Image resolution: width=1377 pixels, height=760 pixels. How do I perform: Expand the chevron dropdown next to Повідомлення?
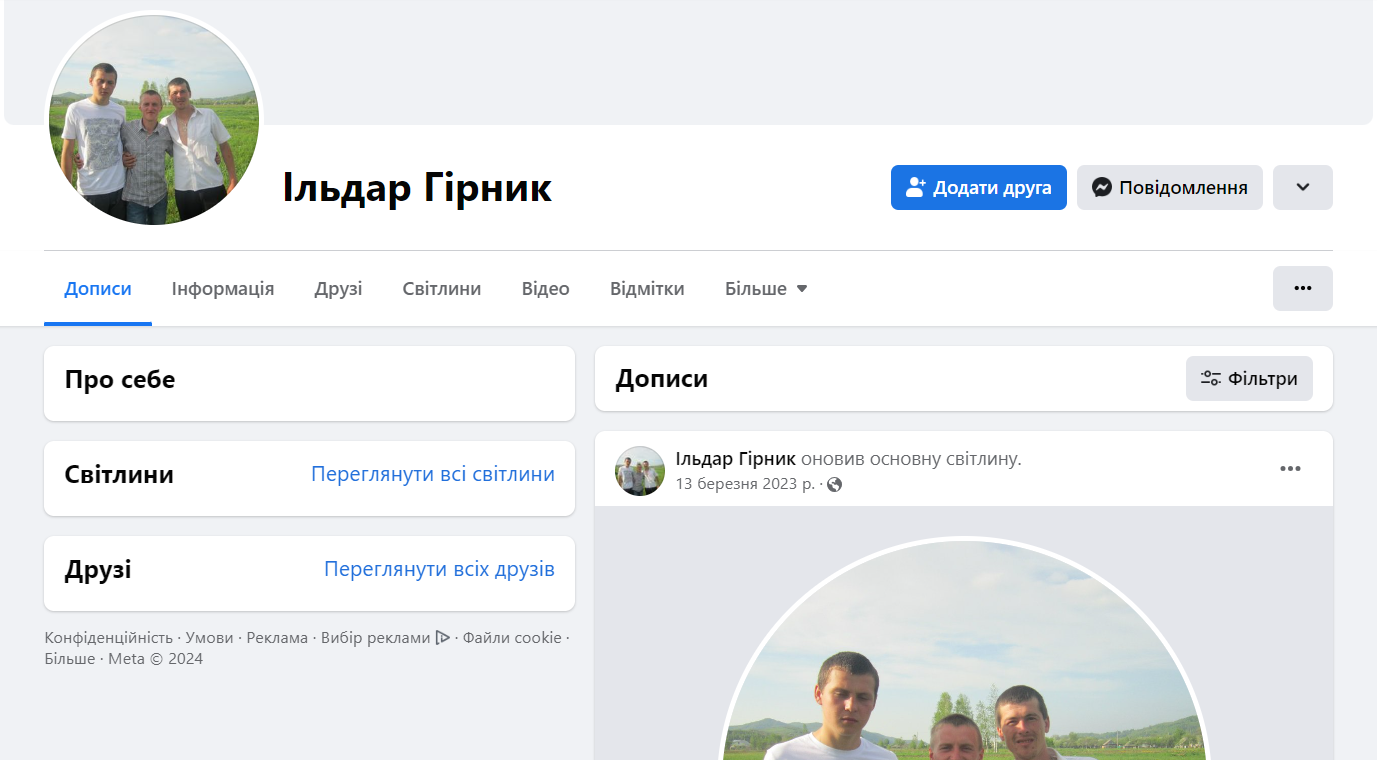point(1302,188)
